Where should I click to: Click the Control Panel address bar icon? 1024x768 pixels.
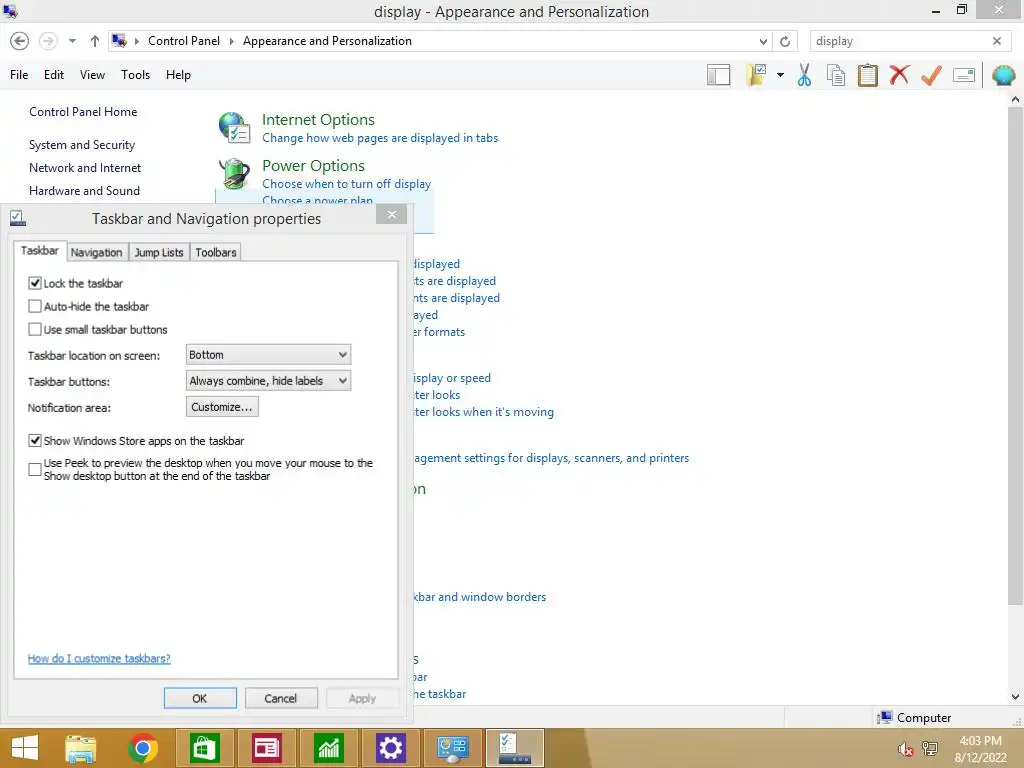[119, 40]
